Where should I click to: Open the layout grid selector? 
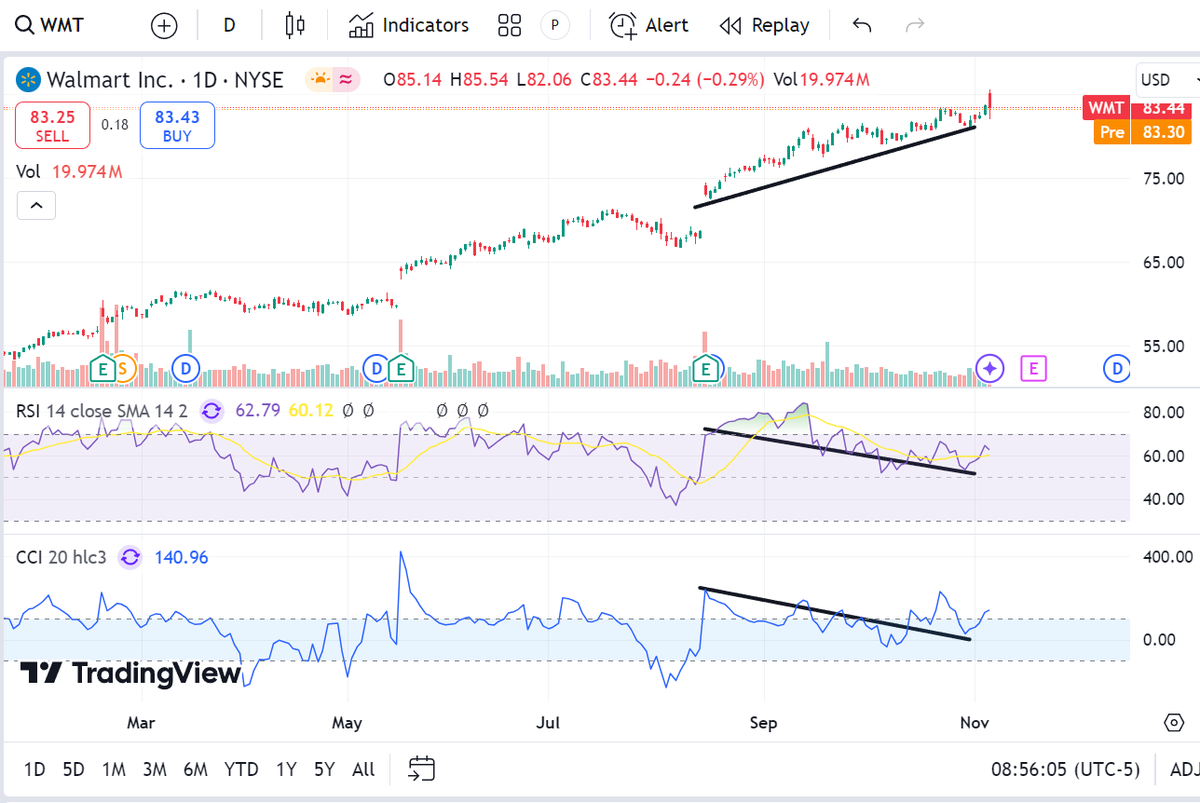[509, 24]
